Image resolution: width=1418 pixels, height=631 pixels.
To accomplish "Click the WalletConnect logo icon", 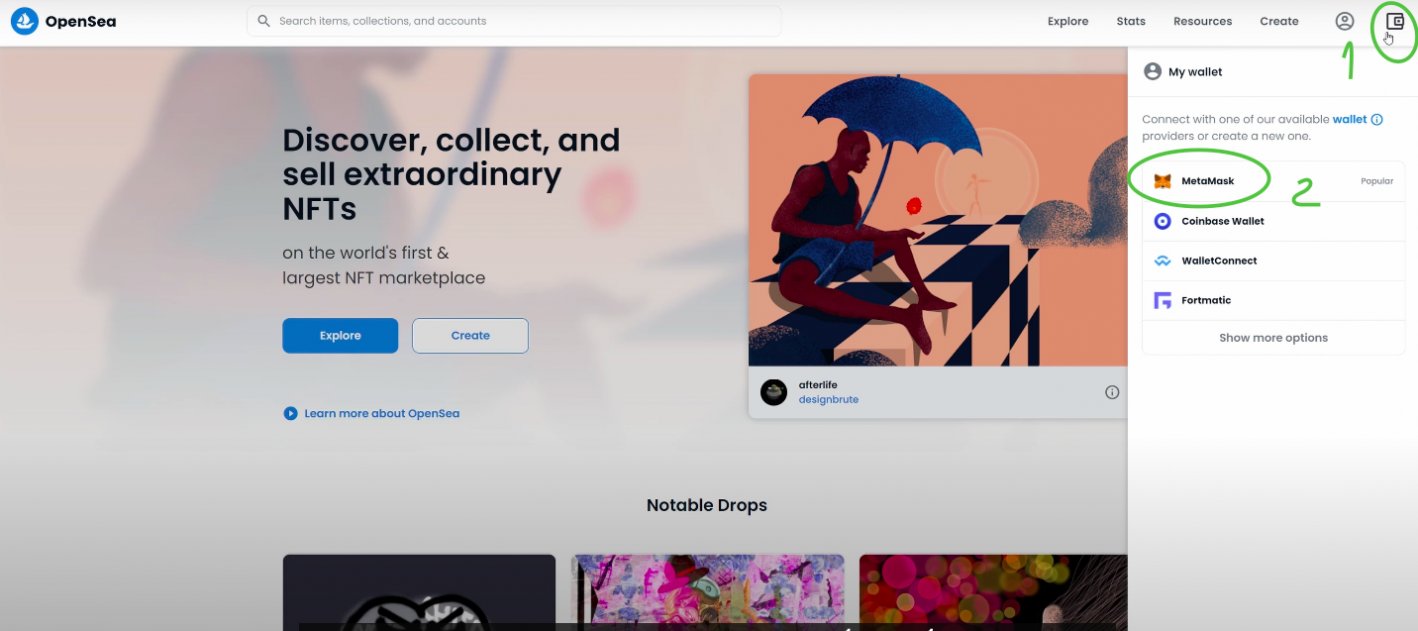I will pos(1162,261).
